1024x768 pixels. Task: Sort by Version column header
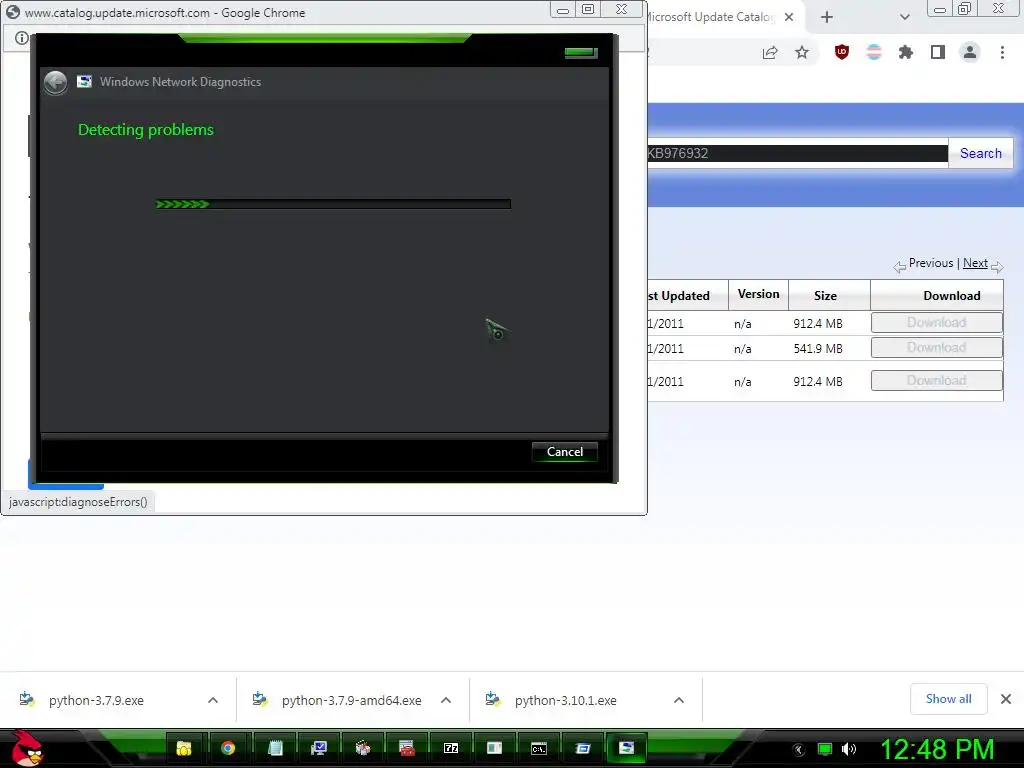(758, 294)
